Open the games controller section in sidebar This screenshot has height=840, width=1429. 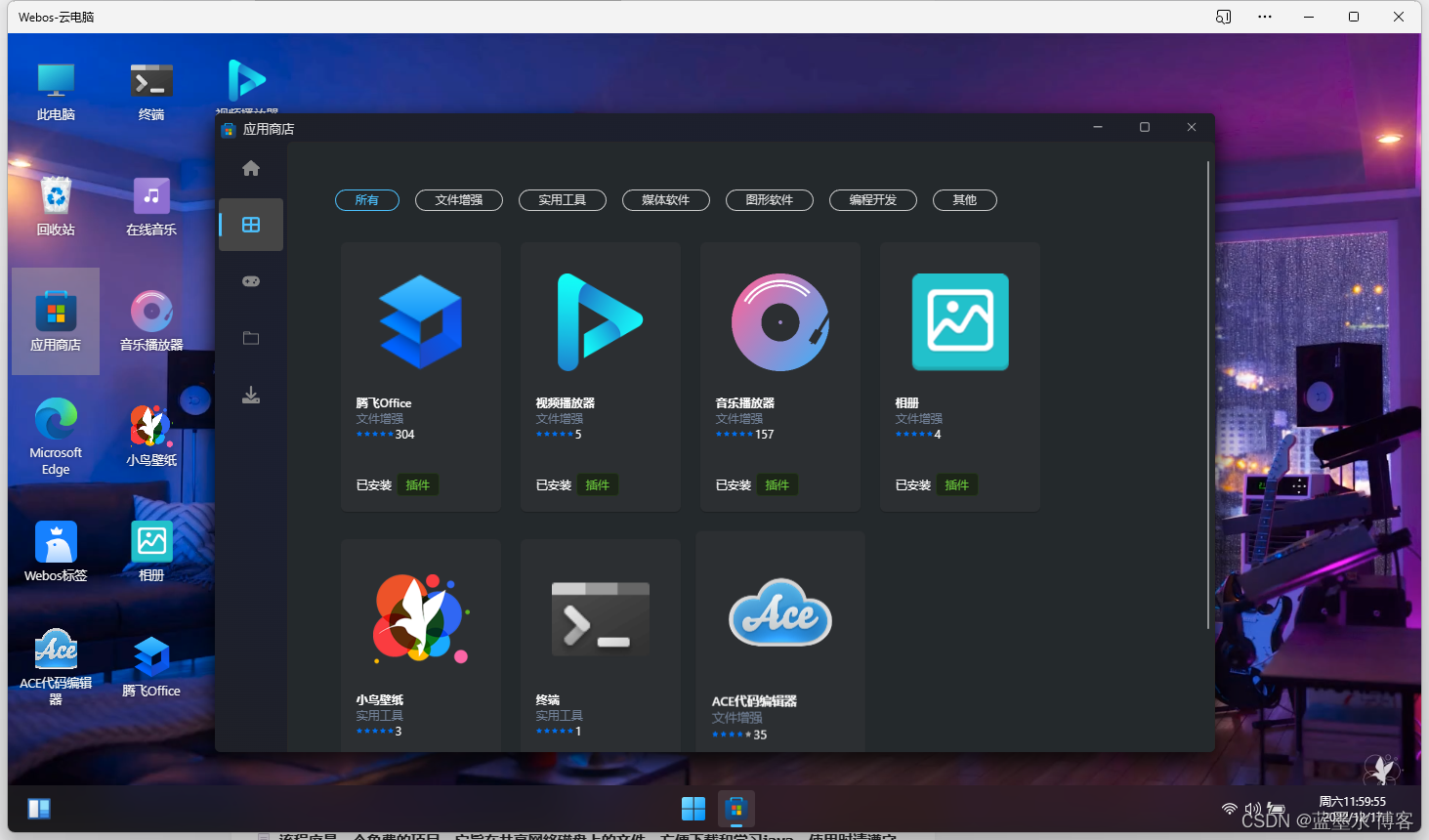[251, 281]
